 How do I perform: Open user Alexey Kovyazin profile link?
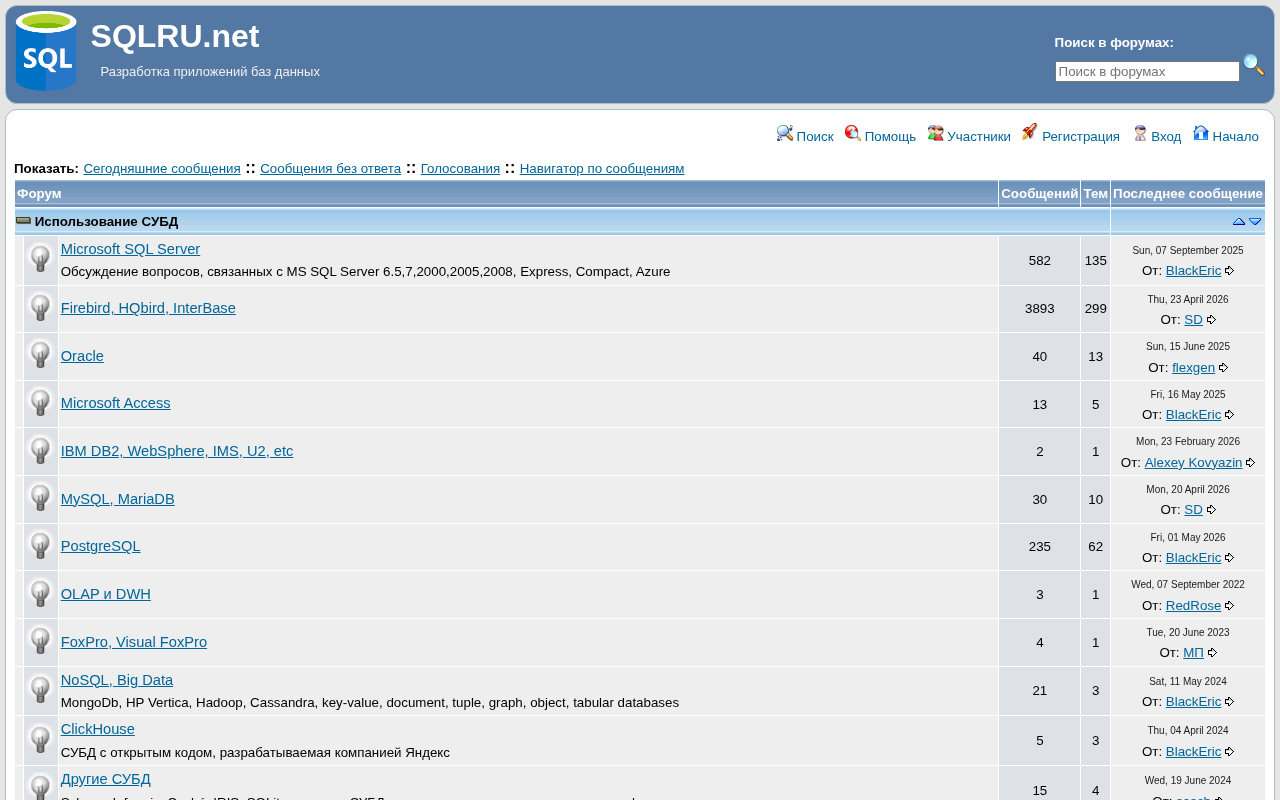pos(1193,462)
